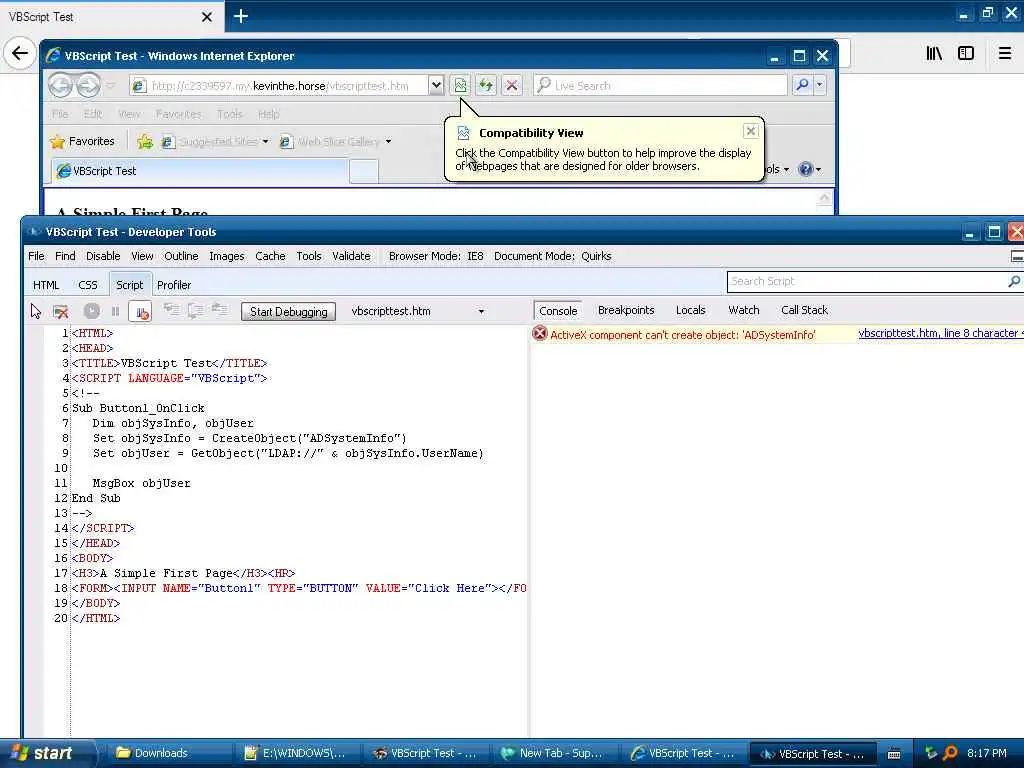
Task: Click the clear browser cache icon in Developer Tools
Action: 61,312
